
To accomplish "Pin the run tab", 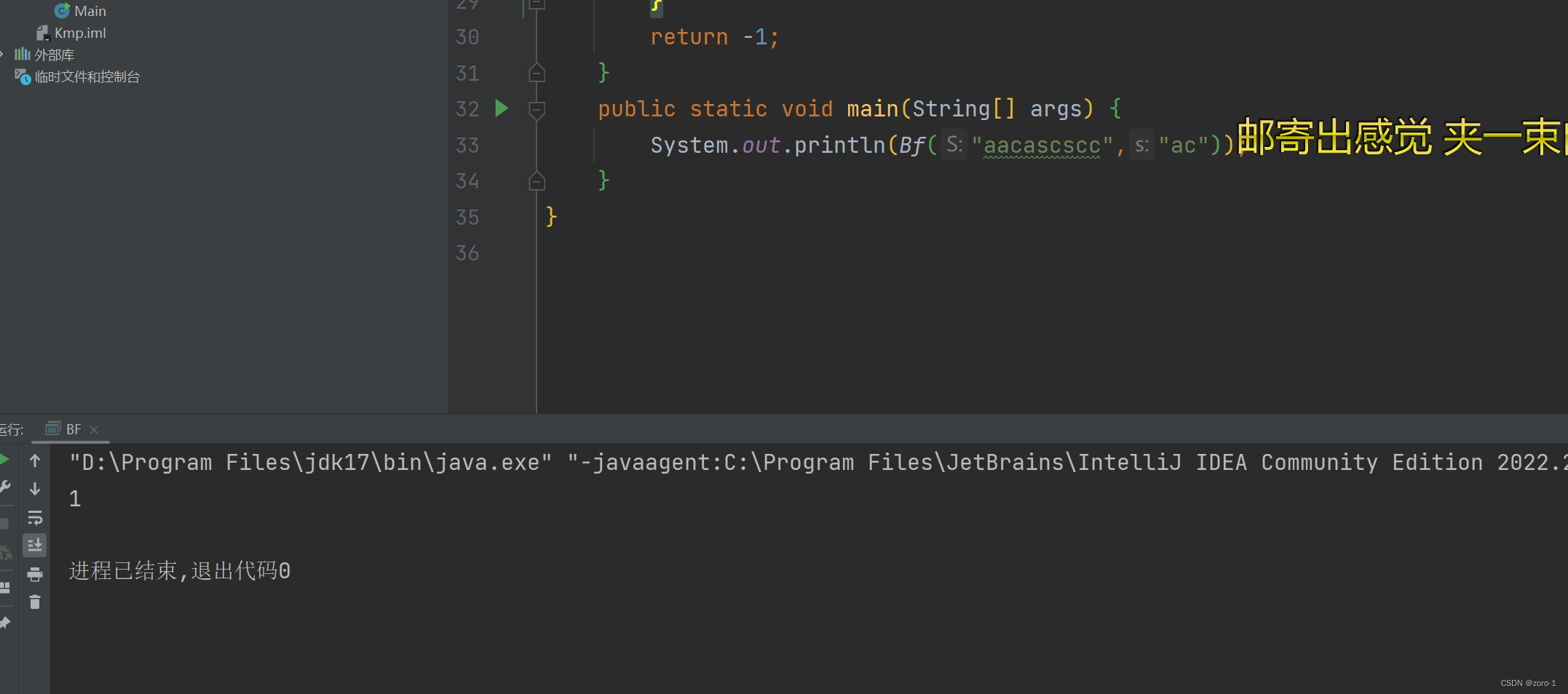I will (4, 623).
